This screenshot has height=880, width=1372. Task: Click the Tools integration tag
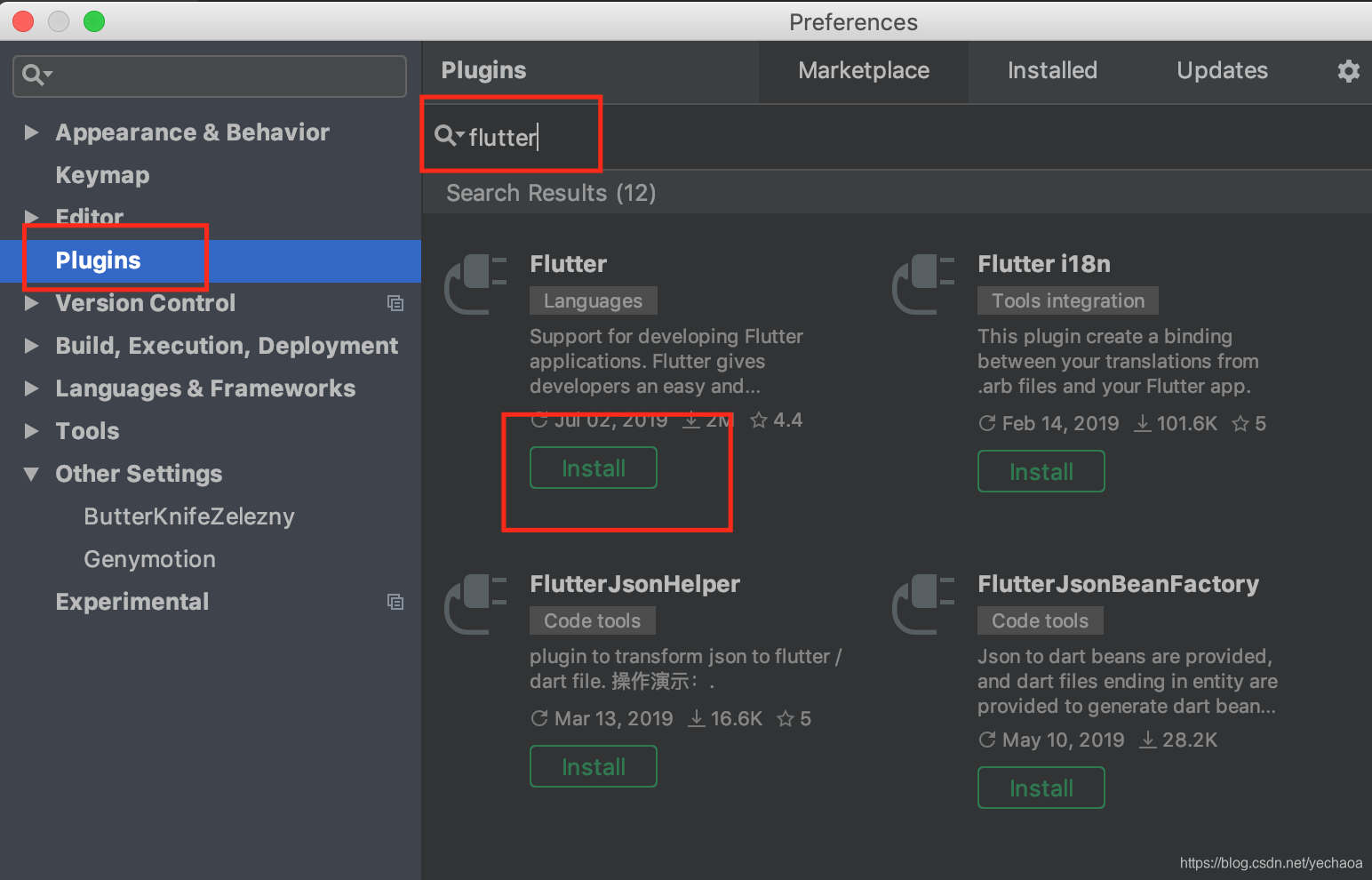click(x=1068, y=300)
